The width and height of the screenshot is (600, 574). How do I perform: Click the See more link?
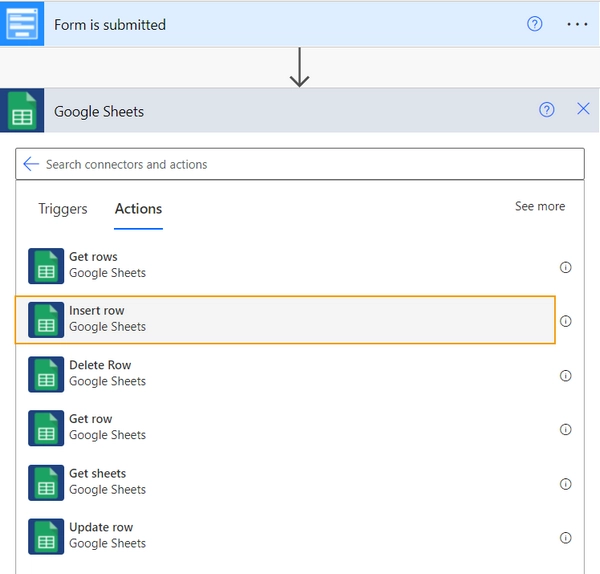point(540,206)
